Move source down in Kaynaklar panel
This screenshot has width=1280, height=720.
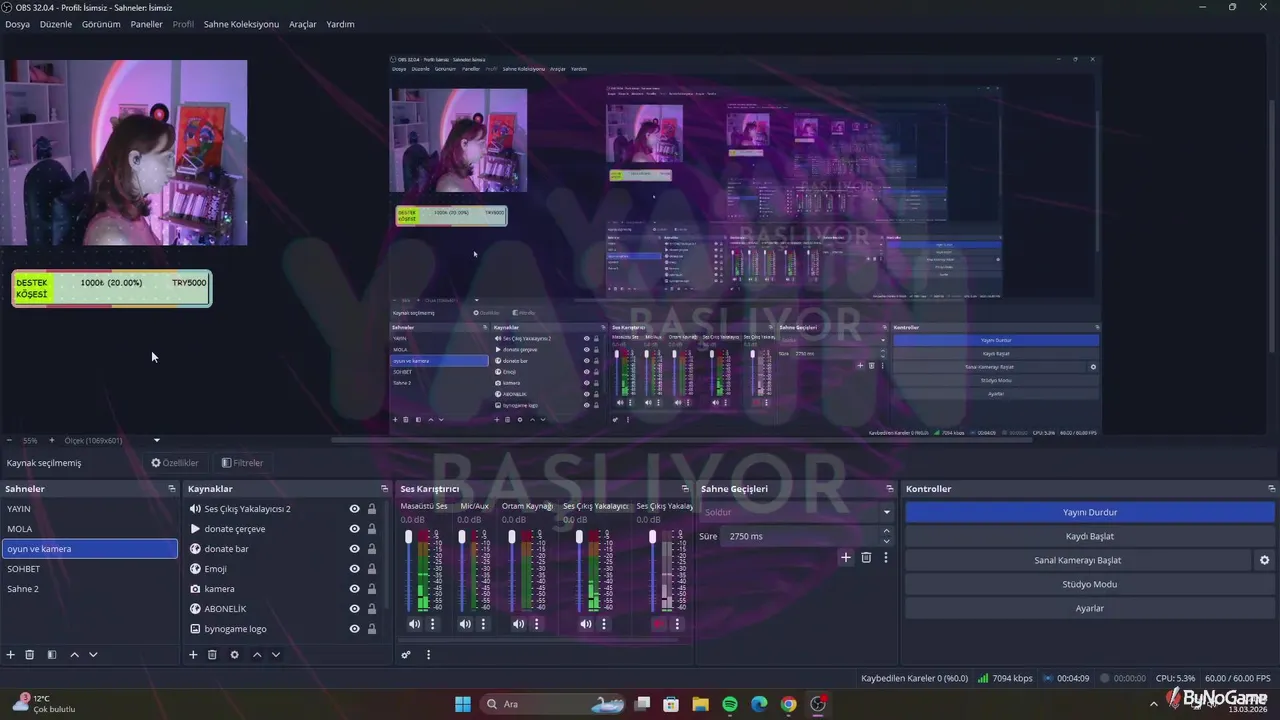click(x=275, y=655)
